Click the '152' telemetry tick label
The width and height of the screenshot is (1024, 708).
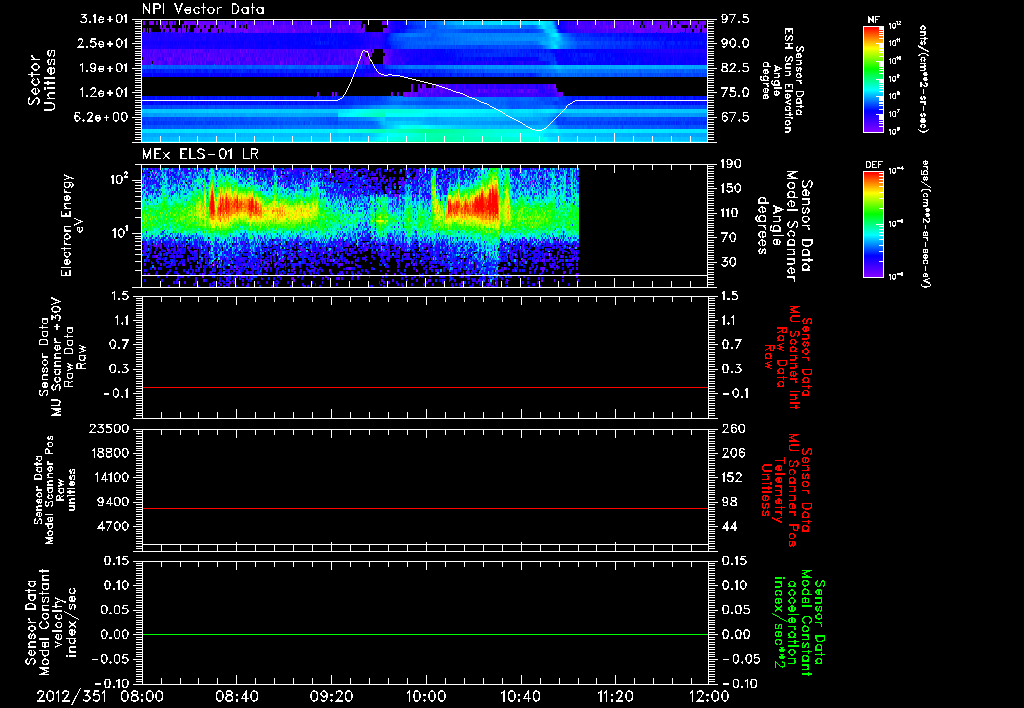(732, 477)
